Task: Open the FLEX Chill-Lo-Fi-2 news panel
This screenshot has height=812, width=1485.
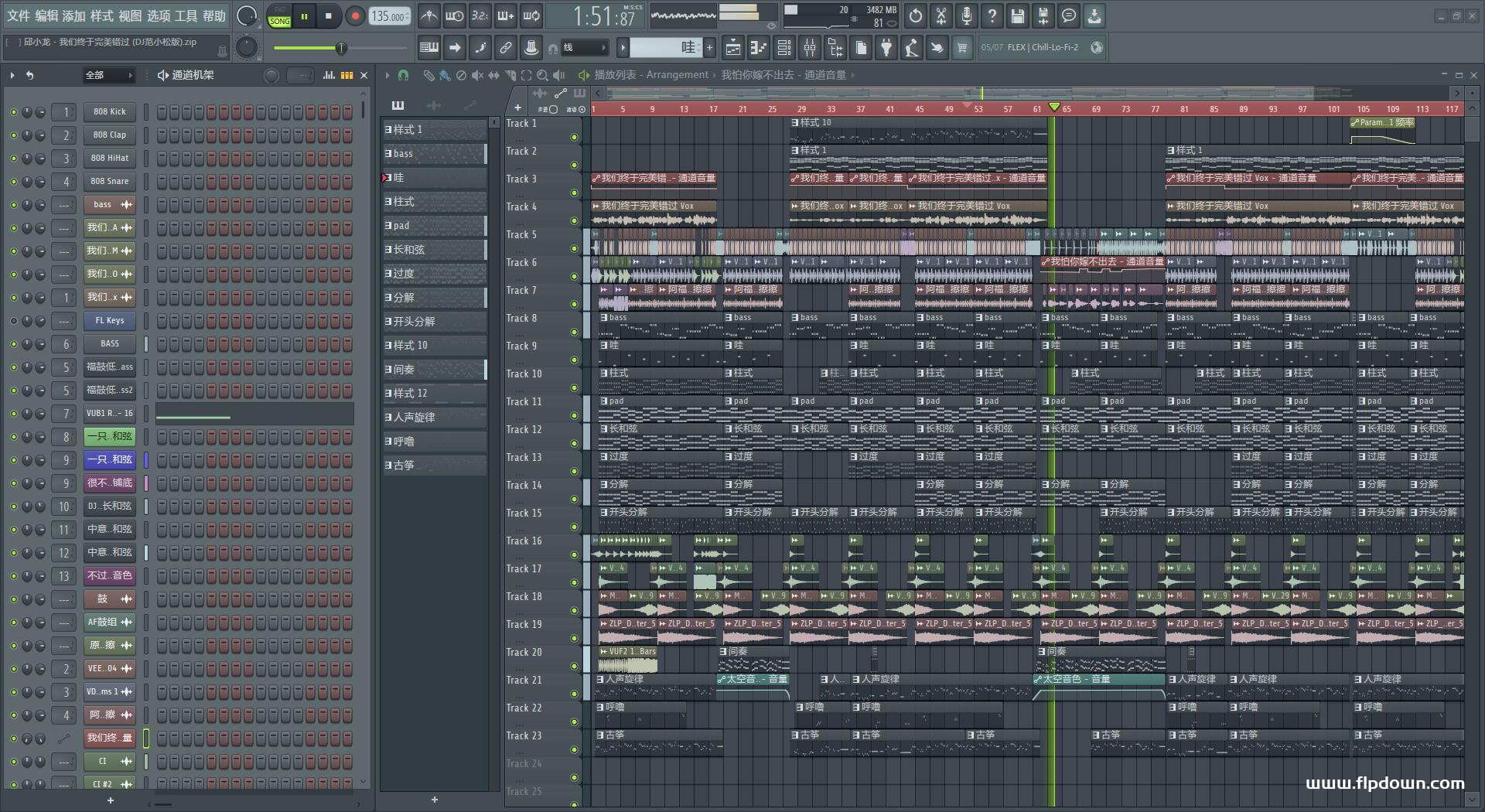Action: tap(1041, 48)
